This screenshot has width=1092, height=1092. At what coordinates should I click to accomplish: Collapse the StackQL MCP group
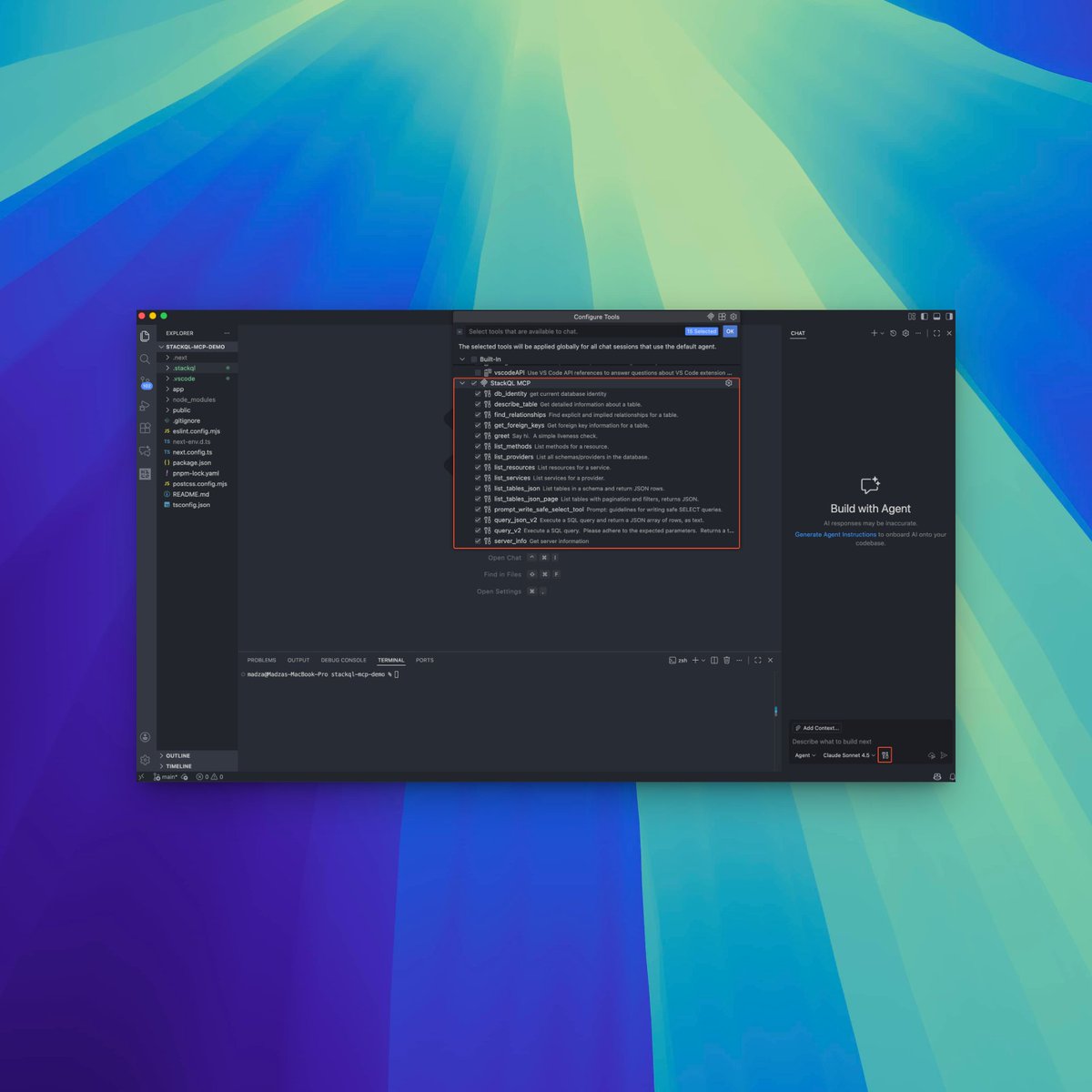pos(462,383)
